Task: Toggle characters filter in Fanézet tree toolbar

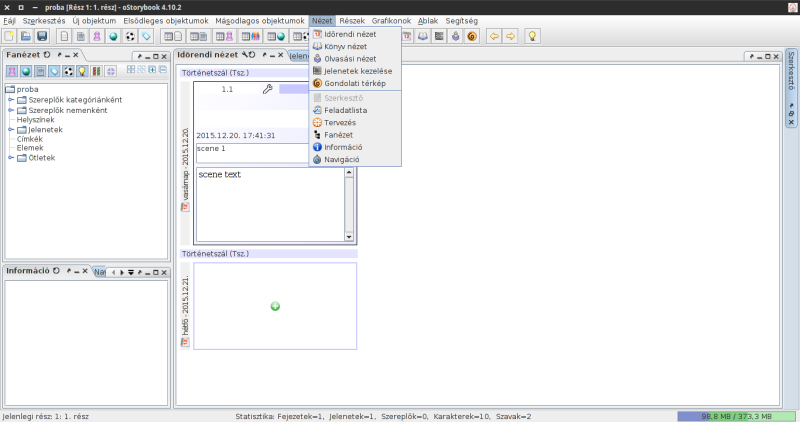Action: point(12,71)
